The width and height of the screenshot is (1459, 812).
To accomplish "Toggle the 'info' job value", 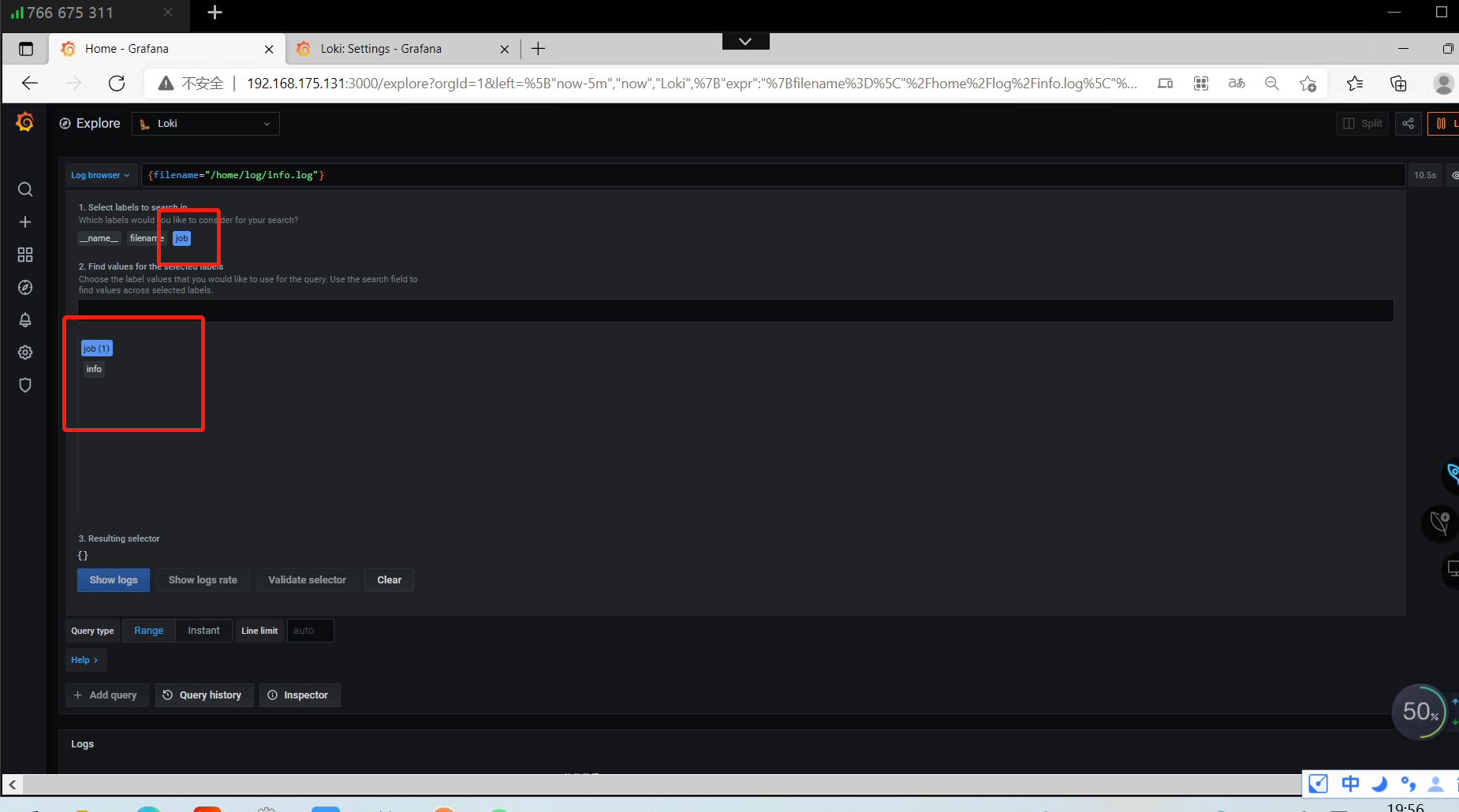I will 94,368.
